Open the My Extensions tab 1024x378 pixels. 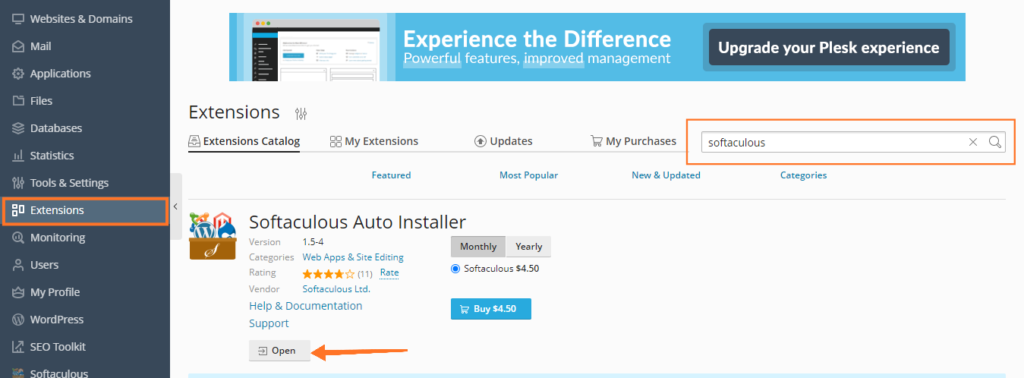click(374, 141)
